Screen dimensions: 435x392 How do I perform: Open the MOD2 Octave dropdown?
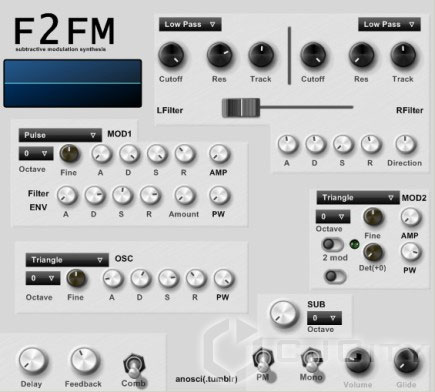333,217
